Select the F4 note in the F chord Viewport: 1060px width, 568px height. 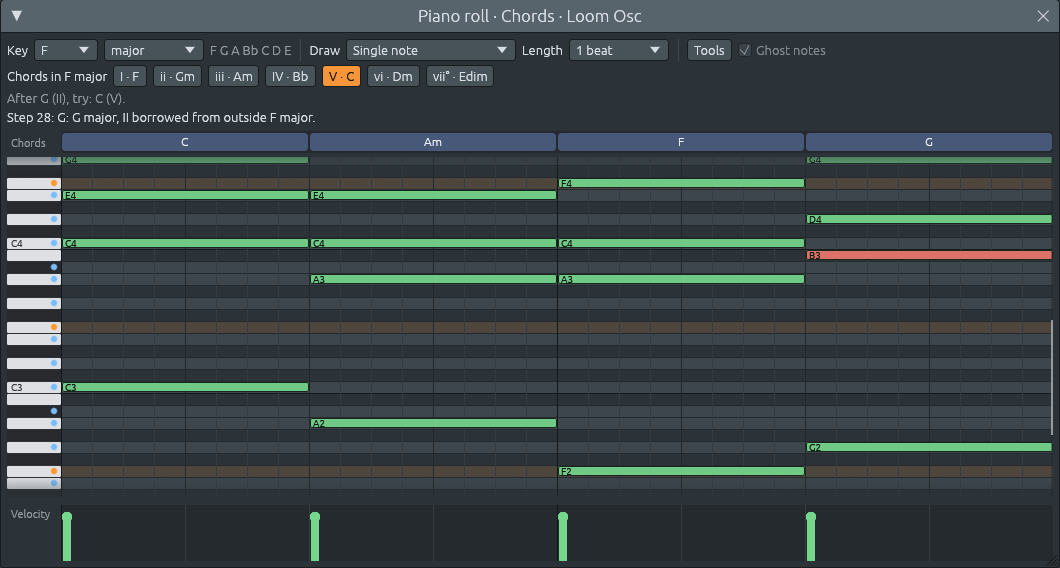pyautogui.click(x=681, y=183)
